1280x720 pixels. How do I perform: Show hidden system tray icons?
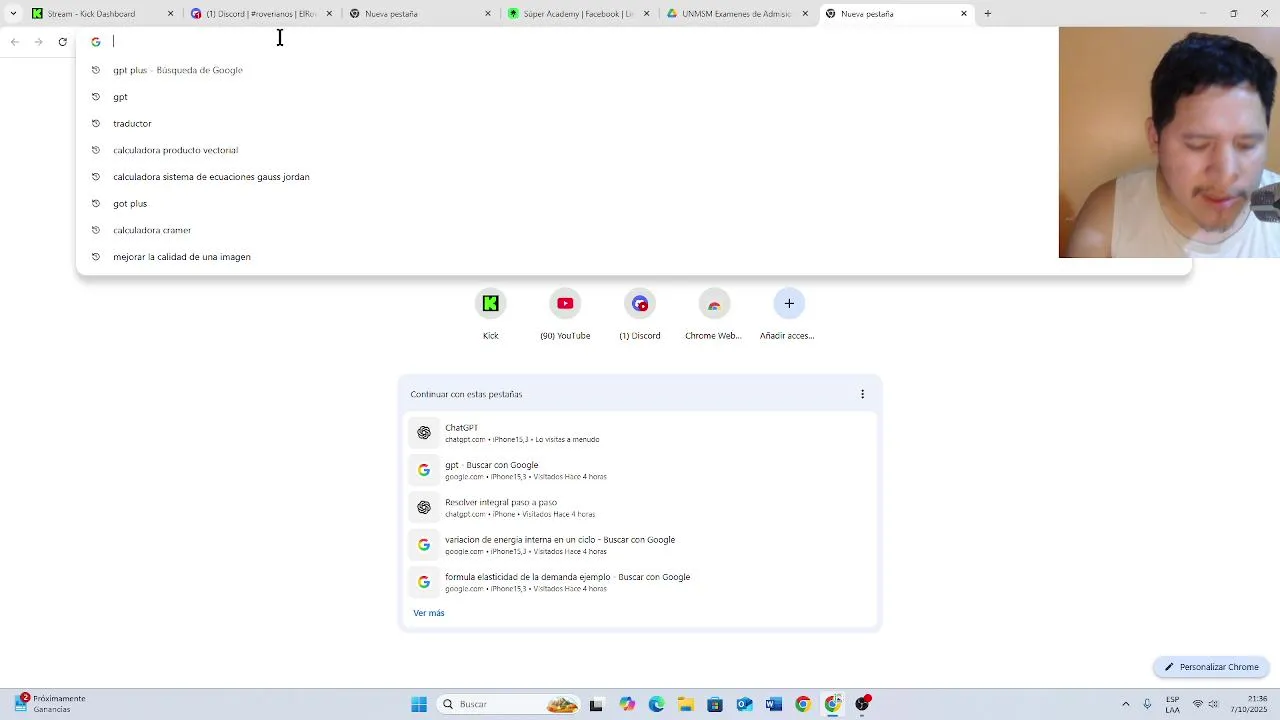[1125, 704]
